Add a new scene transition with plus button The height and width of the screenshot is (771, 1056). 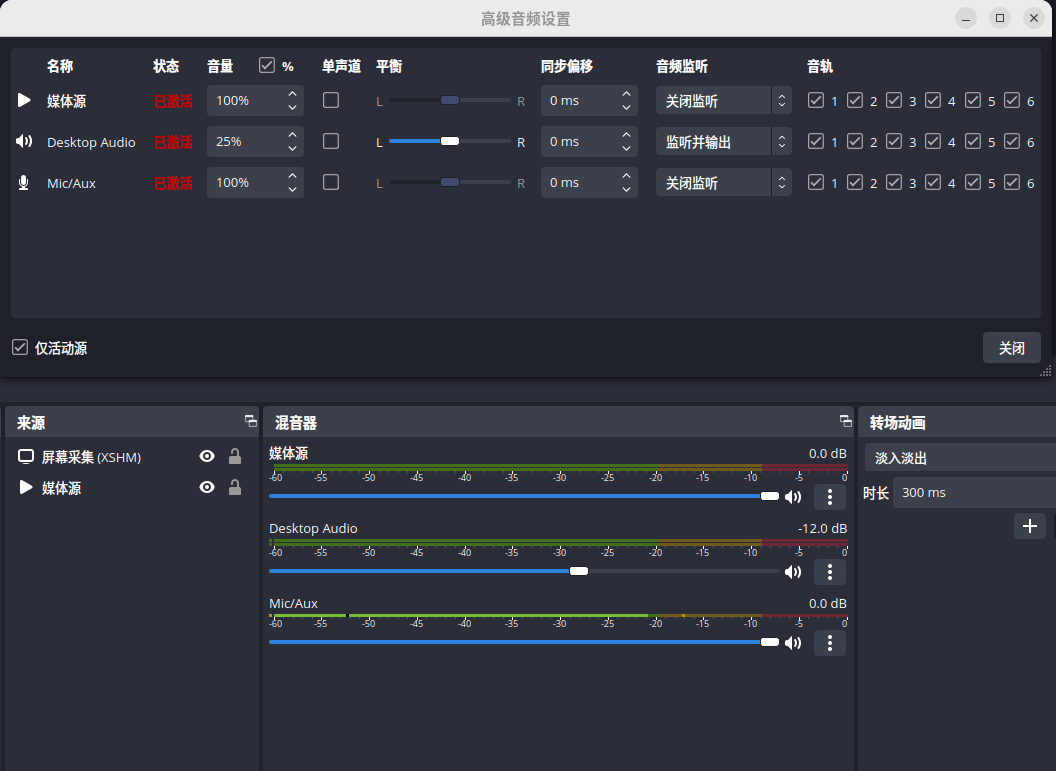tap(1030, 526)
